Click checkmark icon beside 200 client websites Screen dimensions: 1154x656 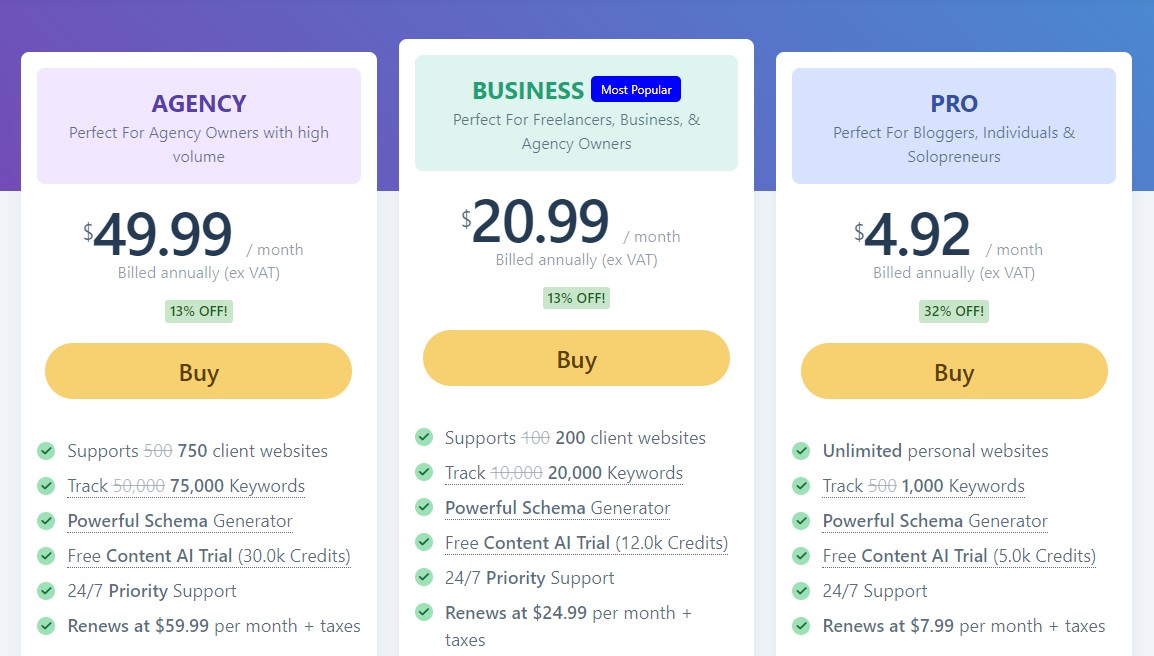point(424,437)
